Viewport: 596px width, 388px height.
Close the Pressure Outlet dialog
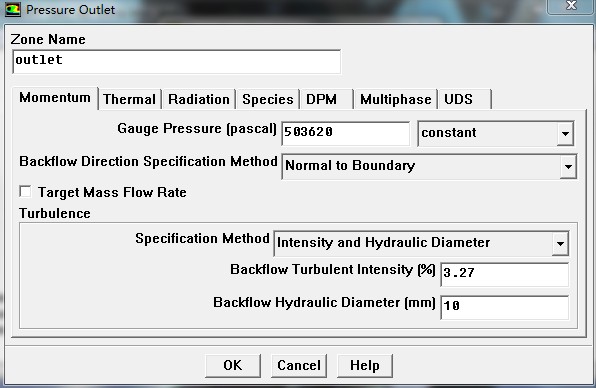(x=571, y=6)
